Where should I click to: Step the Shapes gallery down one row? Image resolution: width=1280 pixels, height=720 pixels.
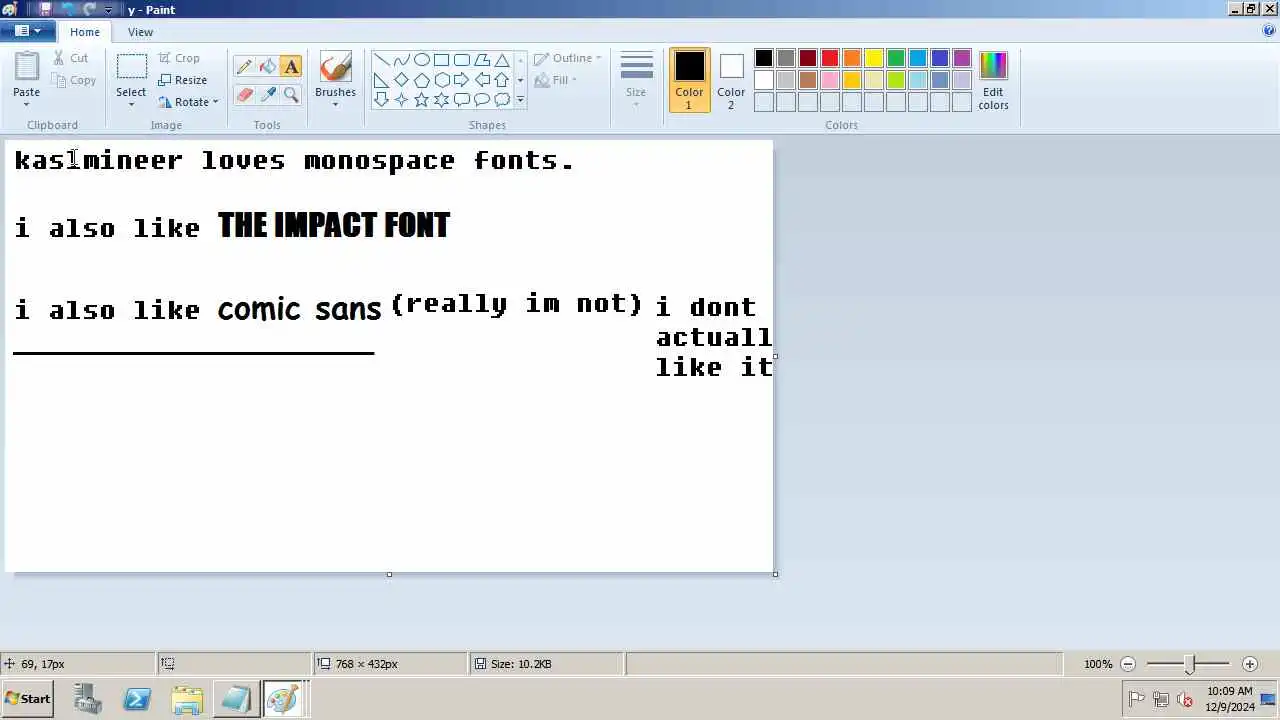click(x=520, y=80)
